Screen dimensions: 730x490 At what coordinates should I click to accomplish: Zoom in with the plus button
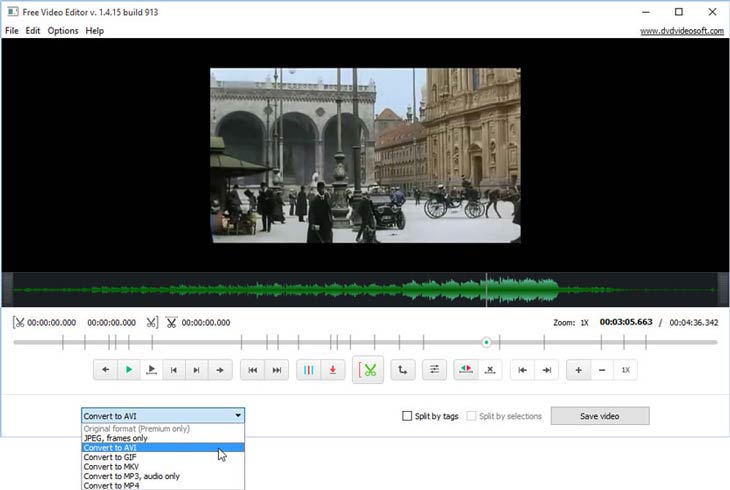578,370
